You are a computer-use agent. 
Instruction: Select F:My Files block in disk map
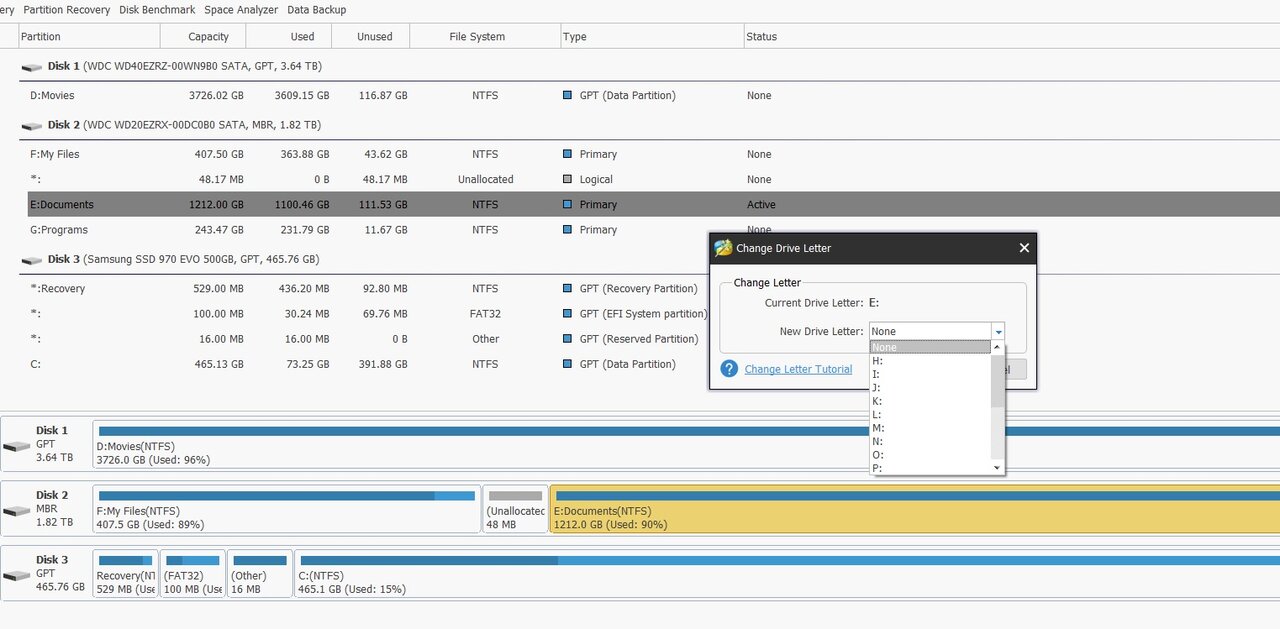(287, 510)
